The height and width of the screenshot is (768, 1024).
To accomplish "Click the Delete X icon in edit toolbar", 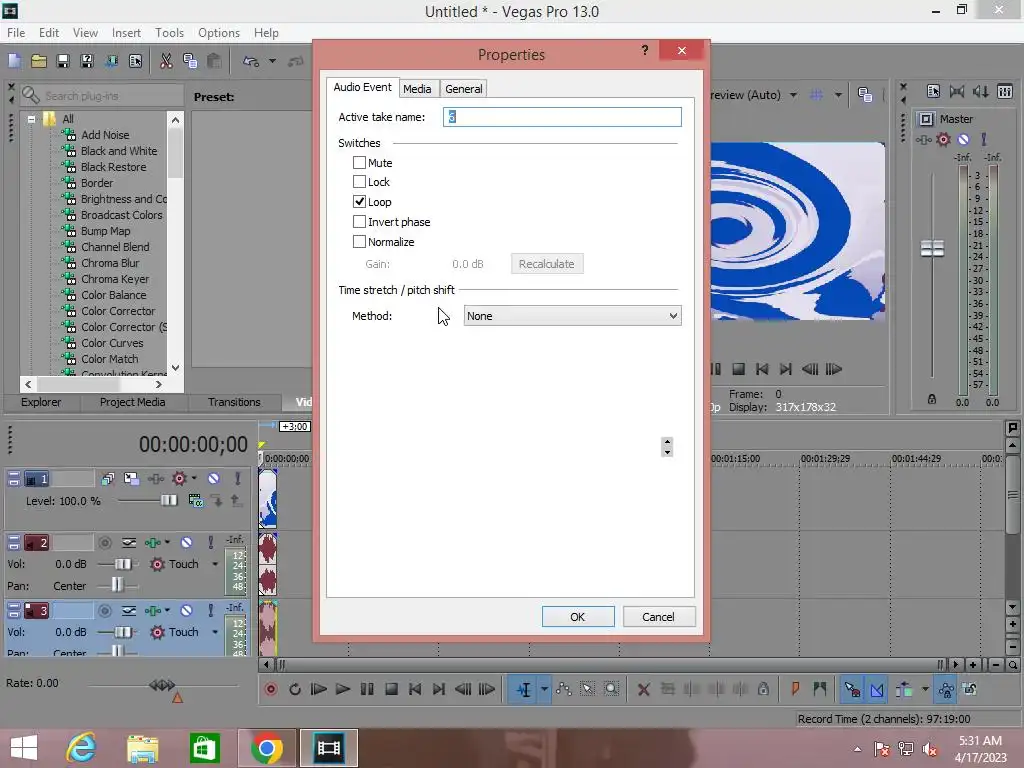I will point(644,689).
